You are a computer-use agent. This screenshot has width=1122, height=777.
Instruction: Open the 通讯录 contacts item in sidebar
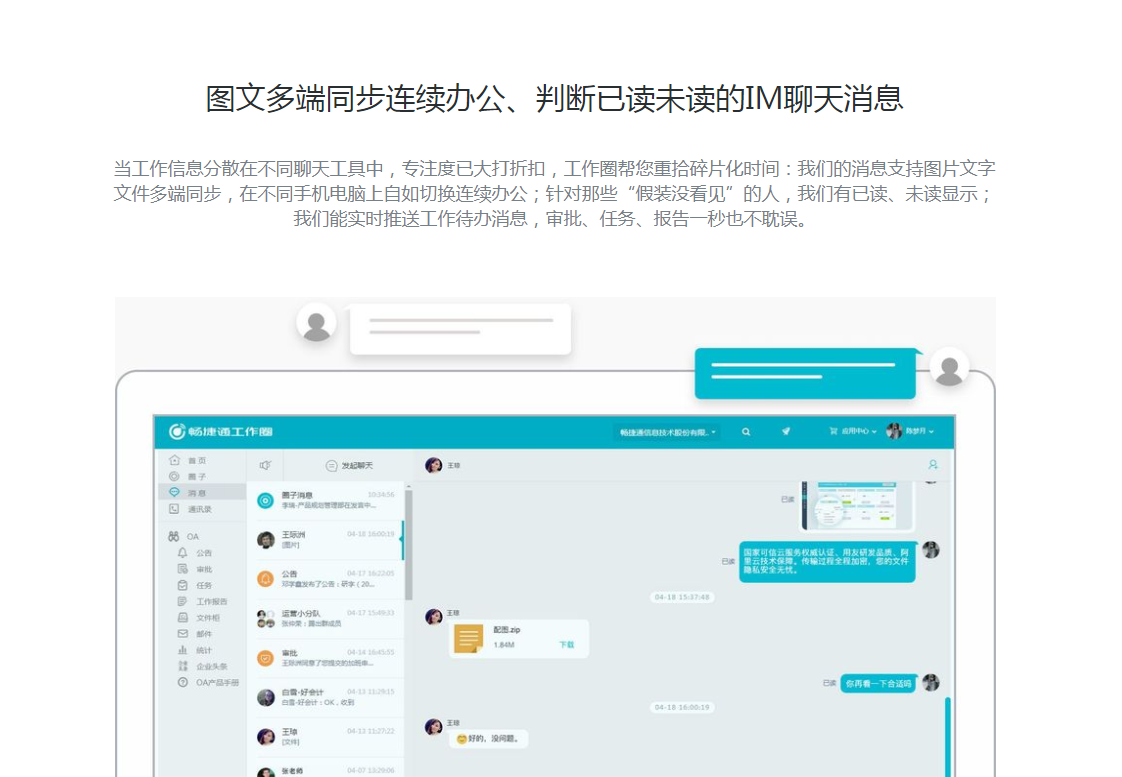(190, 509)
